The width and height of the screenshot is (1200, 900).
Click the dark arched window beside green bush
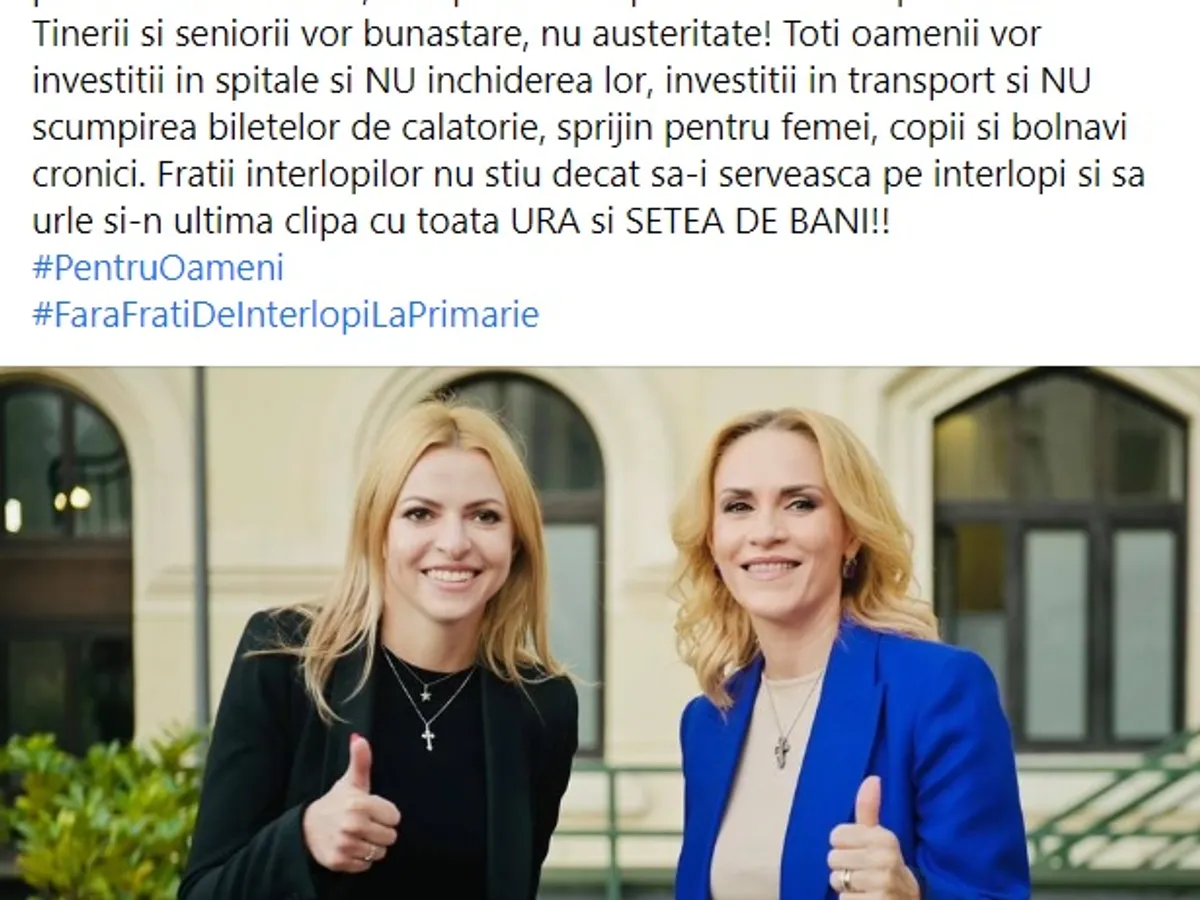click(x=63, y=560)
